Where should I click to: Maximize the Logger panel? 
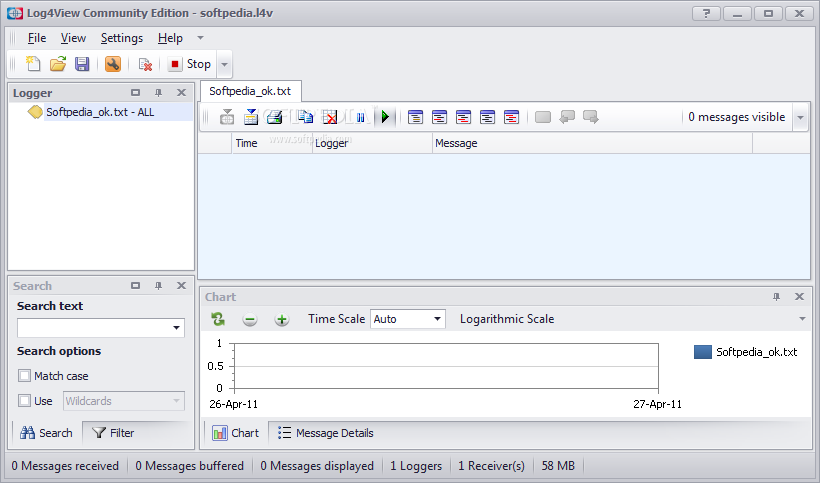coord(135,93)
